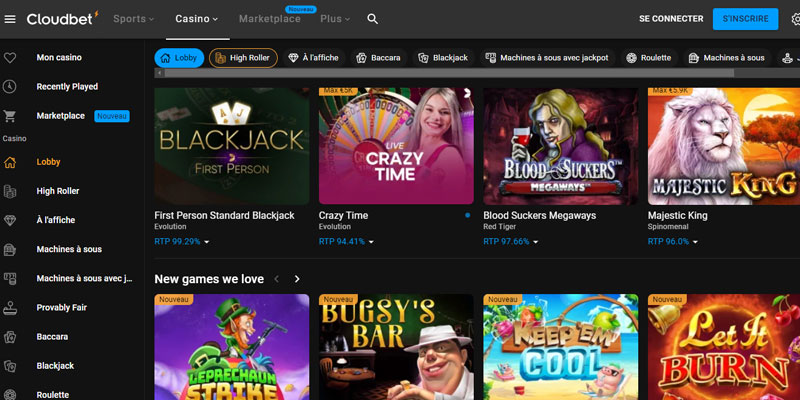Open High Roller in sidebar

(58, 191)
